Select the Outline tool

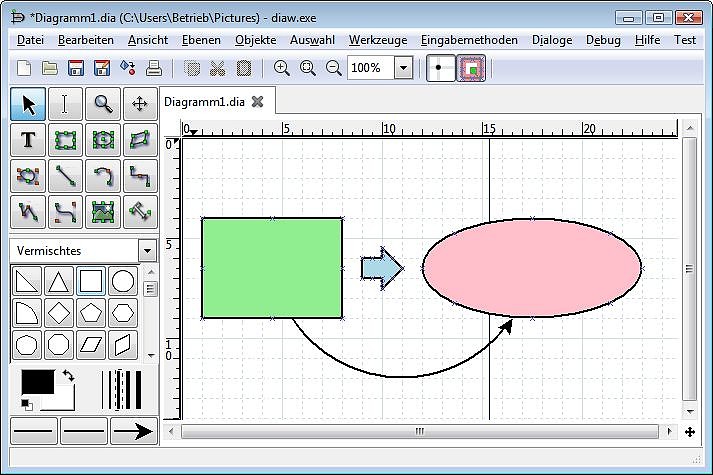pos(140,212)
